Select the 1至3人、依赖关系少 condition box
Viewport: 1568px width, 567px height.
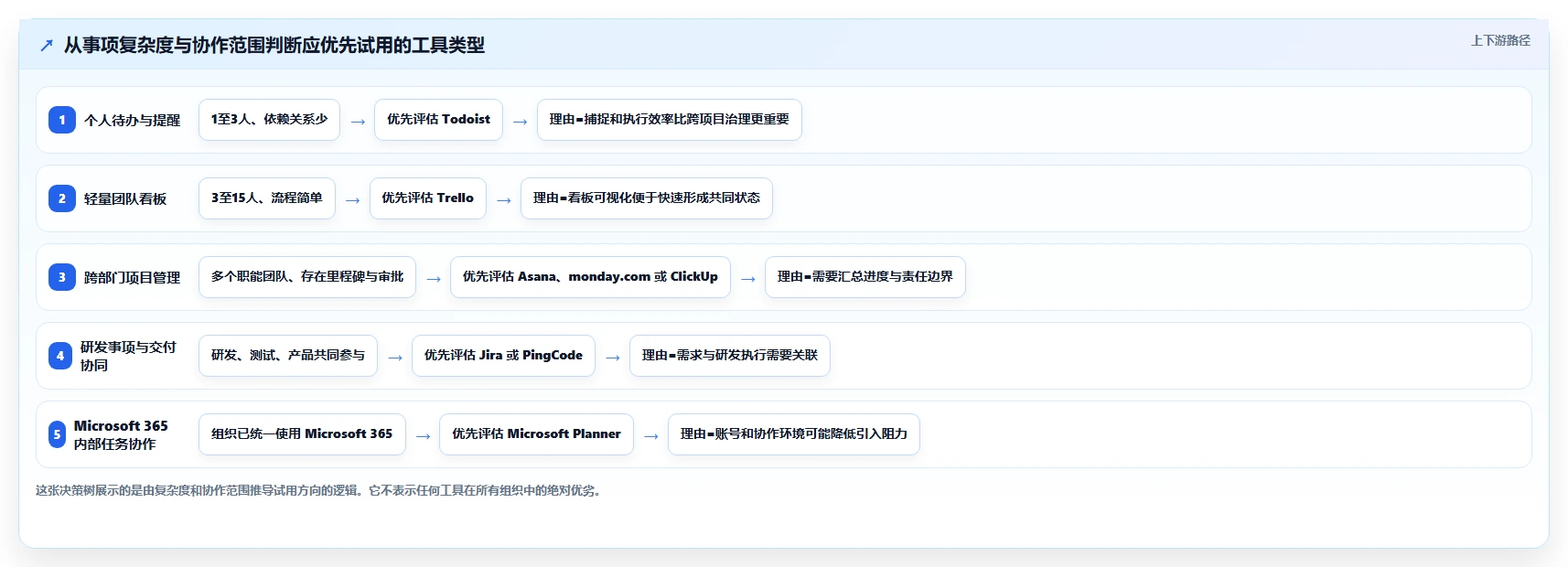(269, 120)
